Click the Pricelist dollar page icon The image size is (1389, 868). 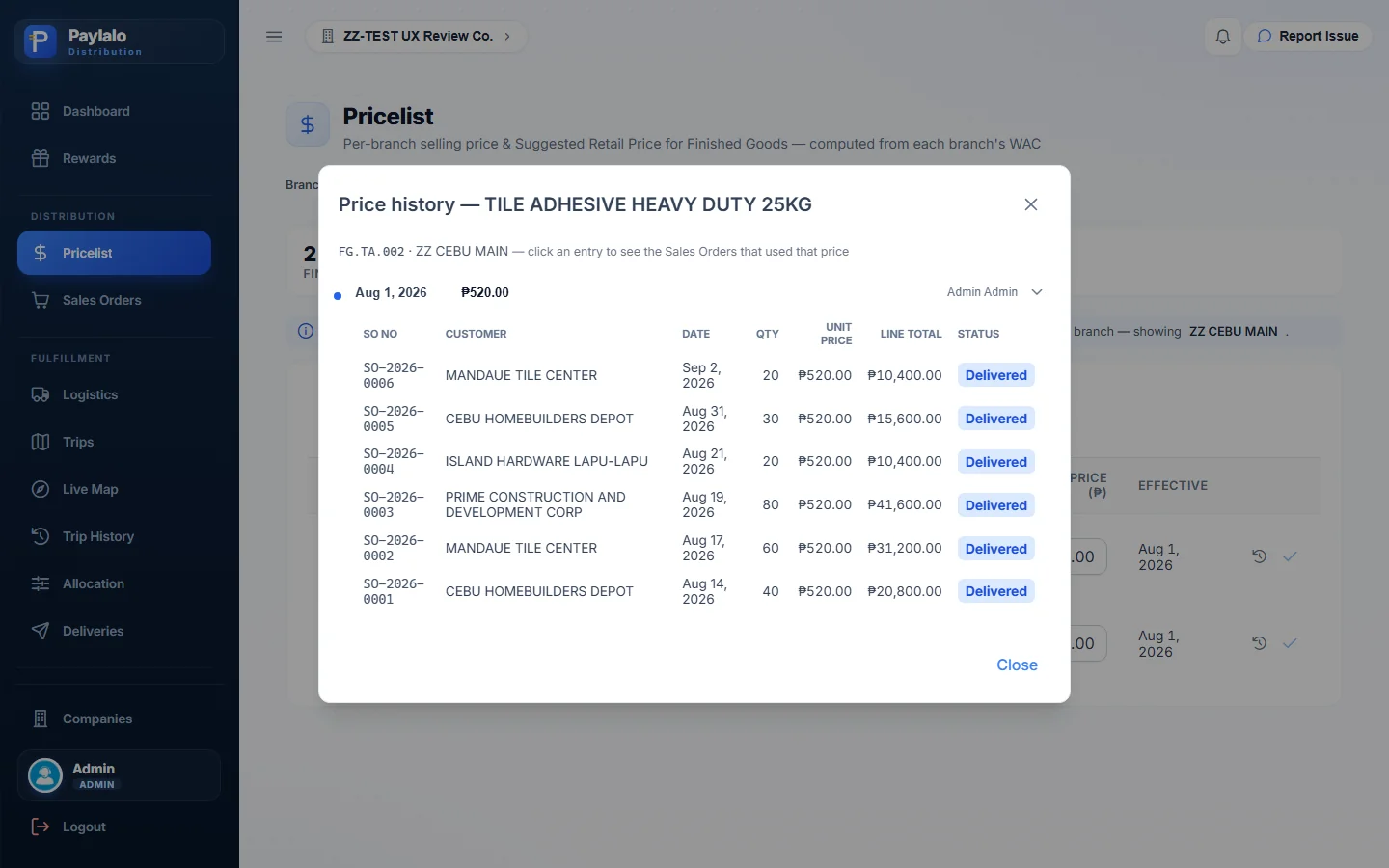pos(308,124)
